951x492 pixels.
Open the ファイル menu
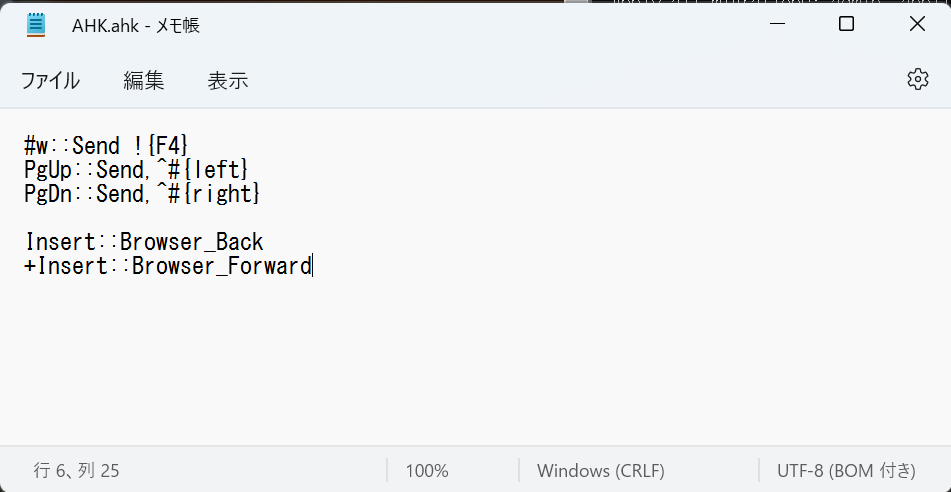pos(50,81)
